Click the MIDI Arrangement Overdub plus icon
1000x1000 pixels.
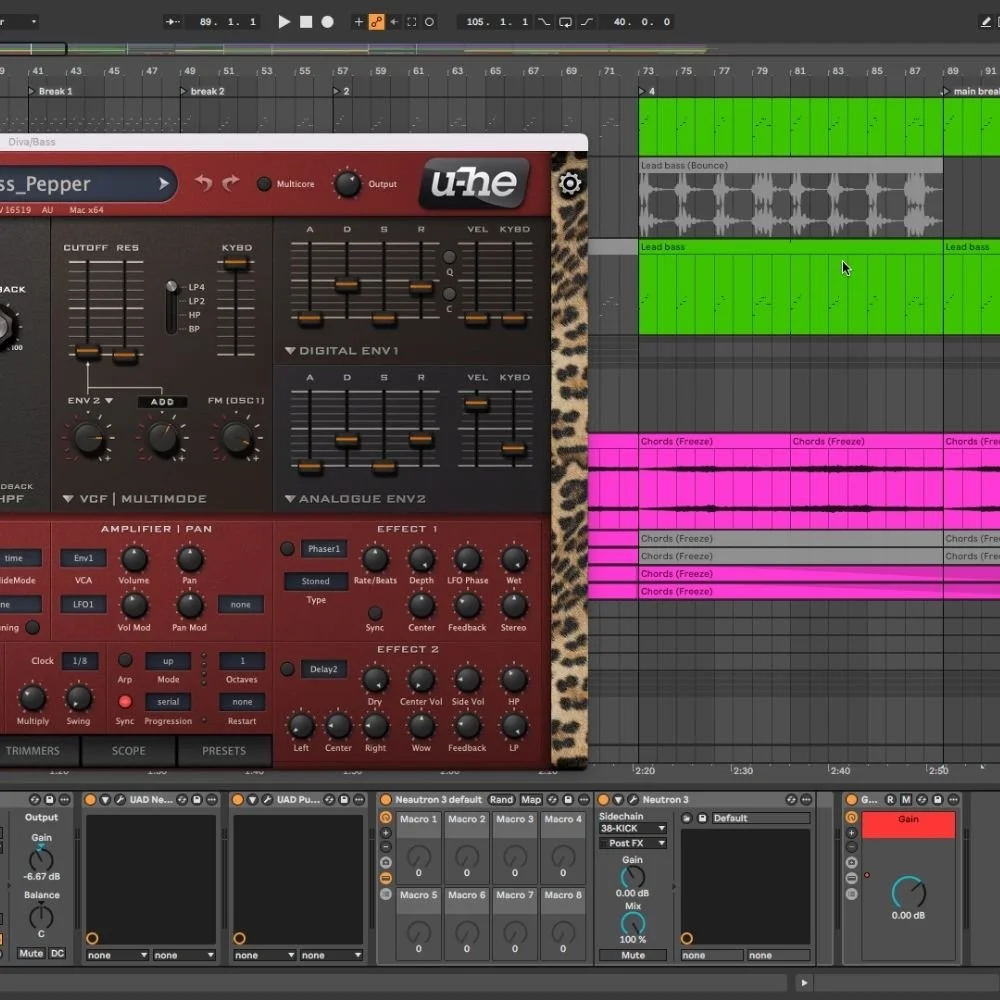tap(358, 22)
